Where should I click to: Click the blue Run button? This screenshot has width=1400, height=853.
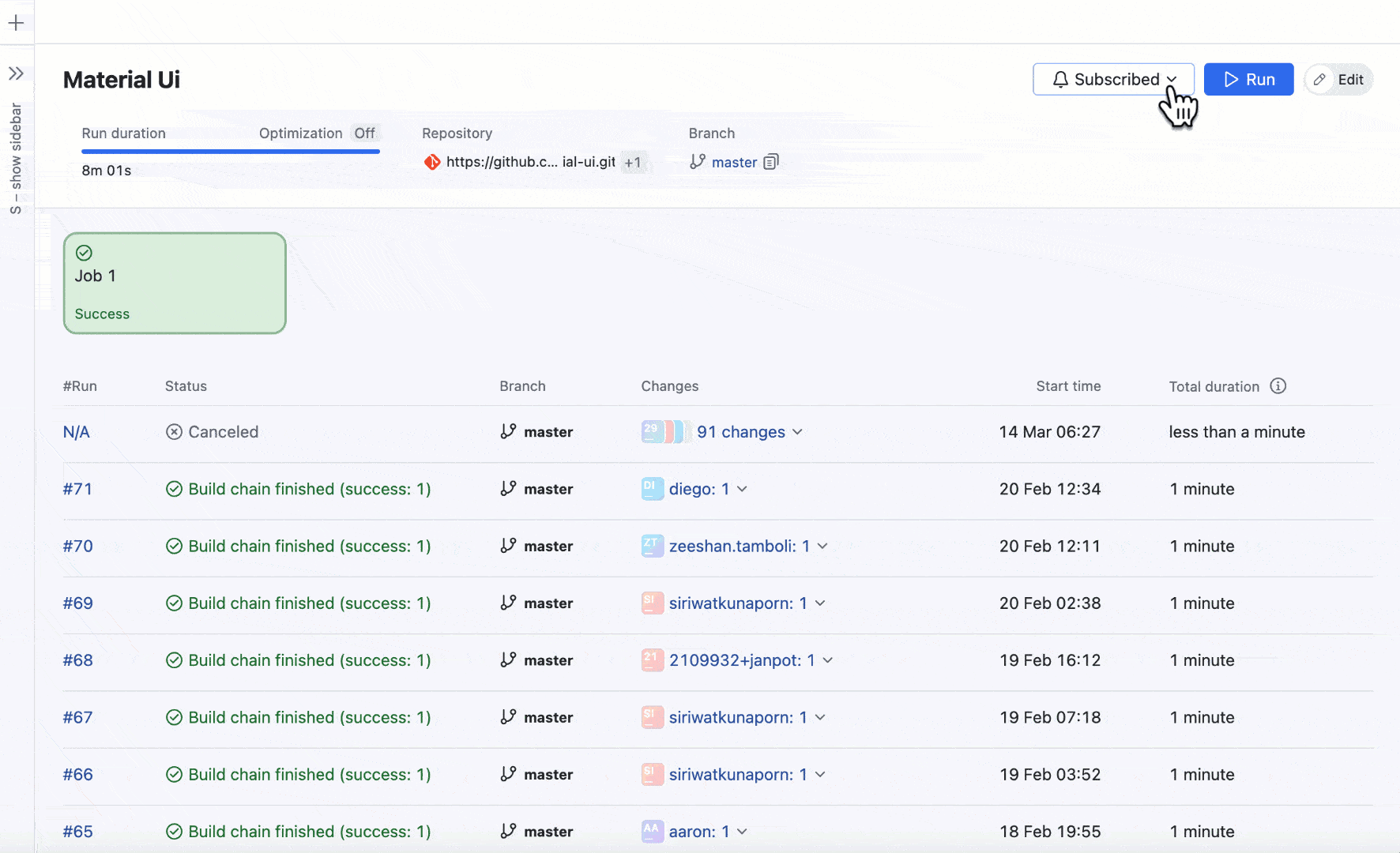[x=1248, y=79]
